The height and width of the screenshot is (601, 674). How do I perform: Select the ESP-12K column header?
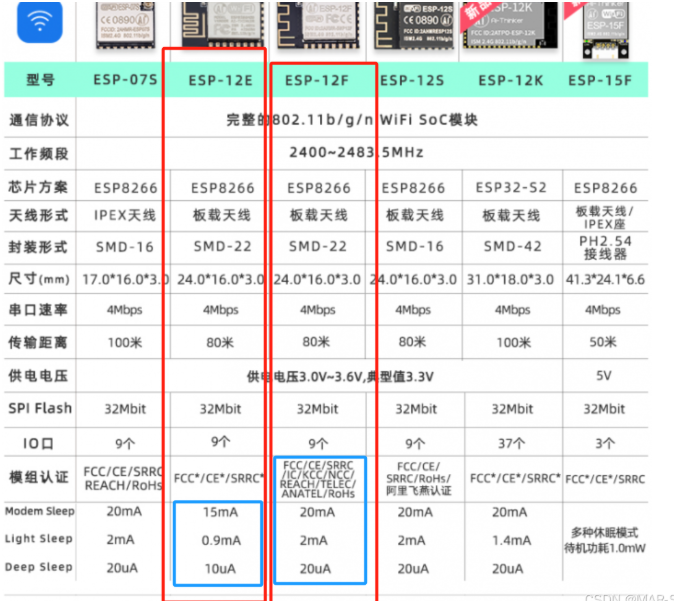click(x=511, y=80)
